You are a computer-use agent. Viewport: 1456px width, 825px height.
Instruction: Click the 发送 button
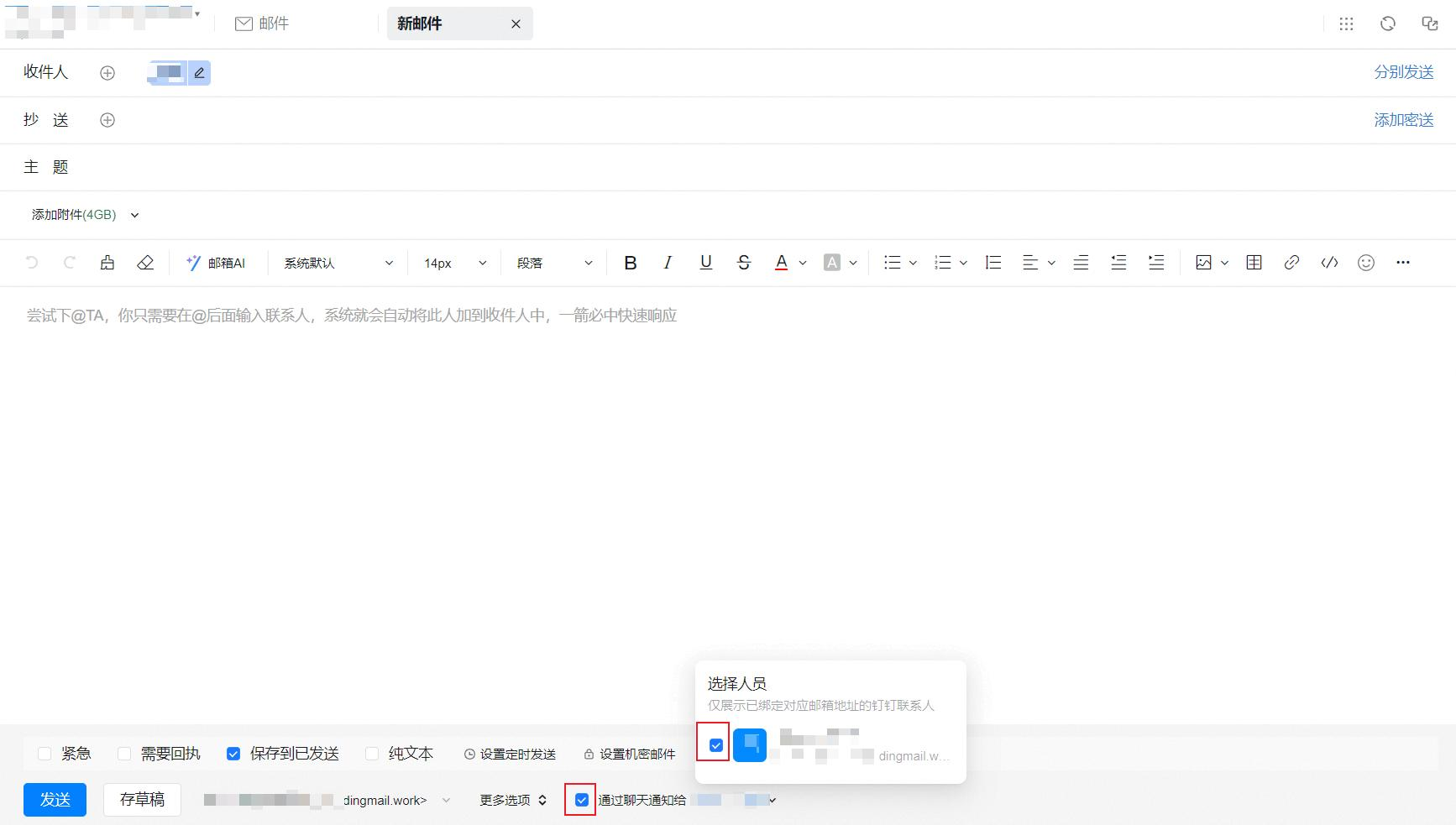(x=55, y=799)
